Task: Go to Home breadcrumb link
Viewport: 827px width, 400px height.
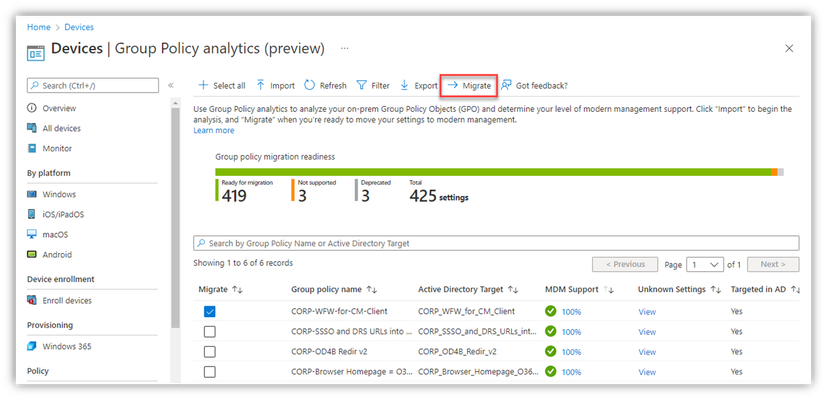Action: [39, 27]
